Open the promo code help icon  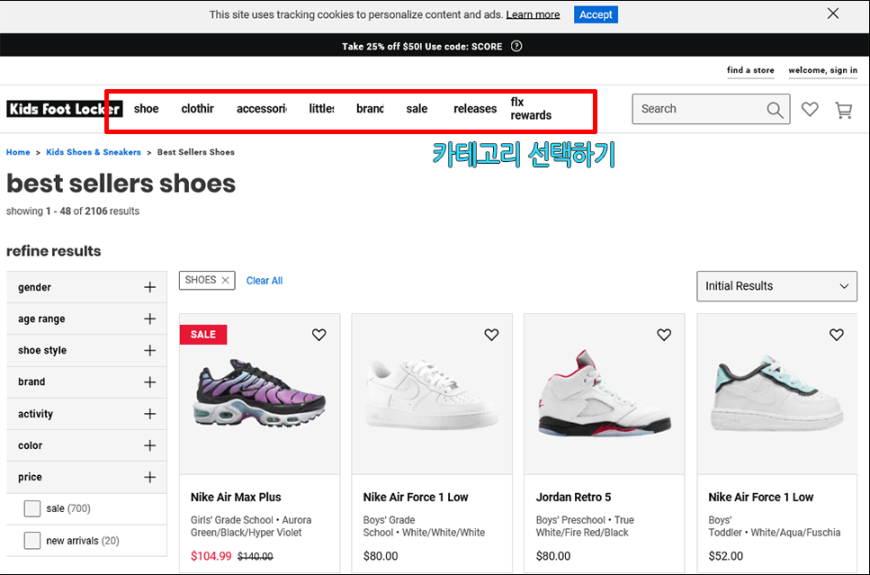[x=517, y=46]
